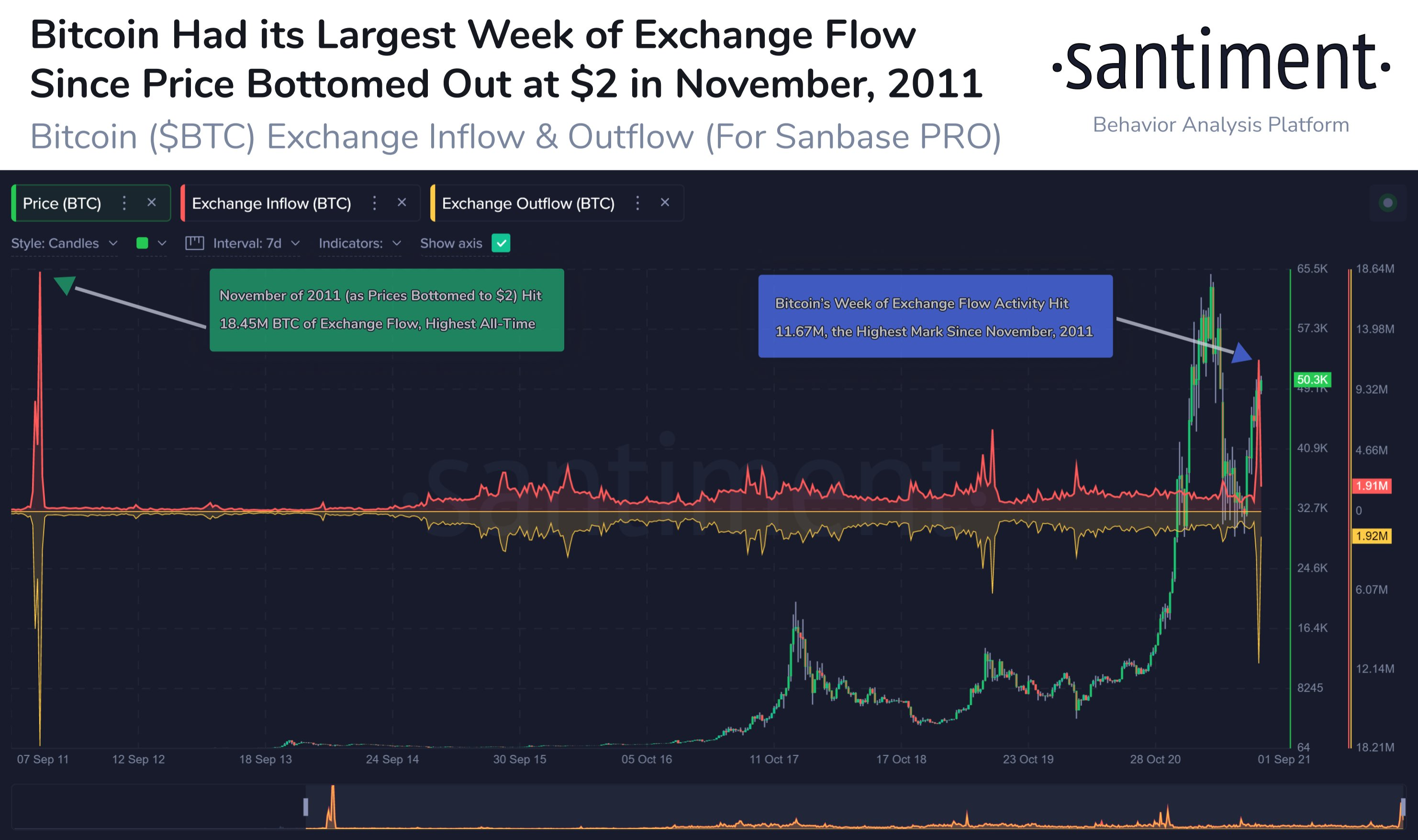Uncheck the Show axis checkbox

501,243
